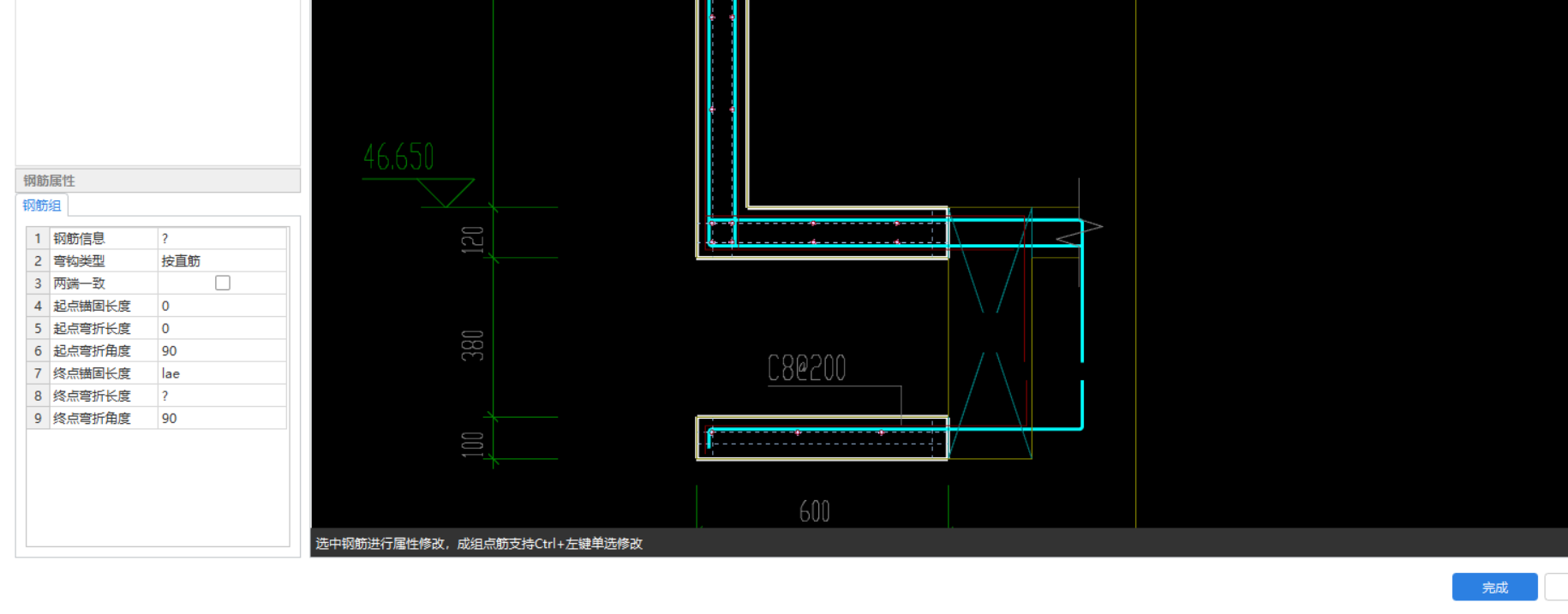
Task: Edit 终点弯折长度 value cell
Action: coord(222,396)
